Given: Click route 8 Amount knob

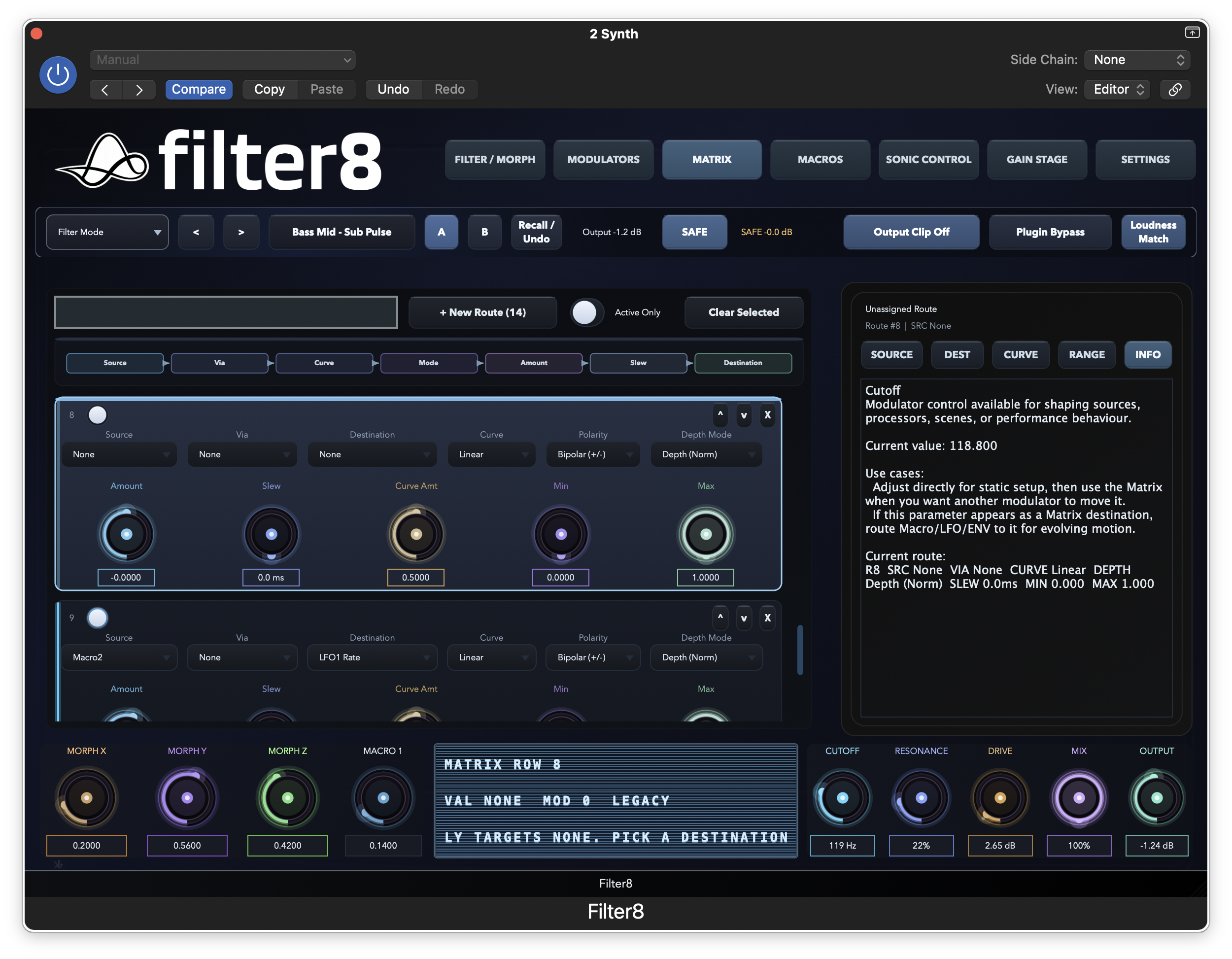Looking at the screenshot, I should point(126,534).
